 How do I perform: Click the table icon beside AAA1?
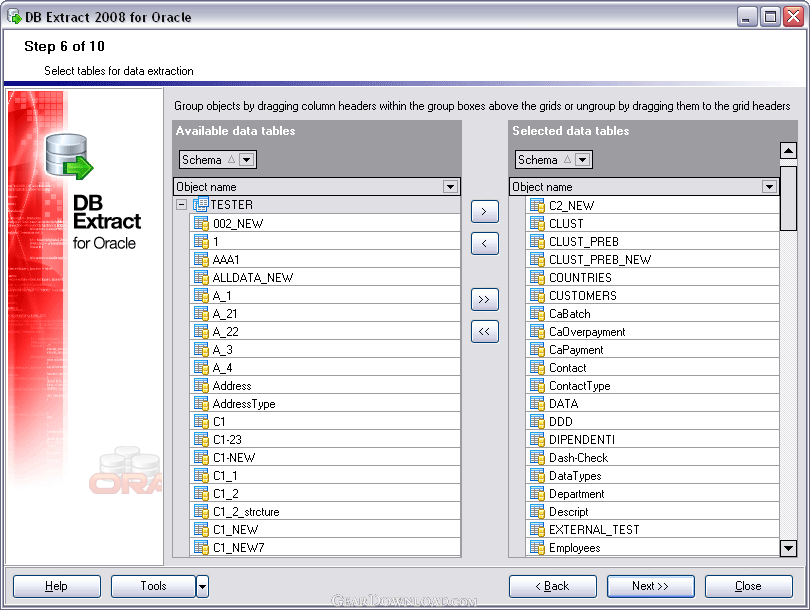click(201, 259)
